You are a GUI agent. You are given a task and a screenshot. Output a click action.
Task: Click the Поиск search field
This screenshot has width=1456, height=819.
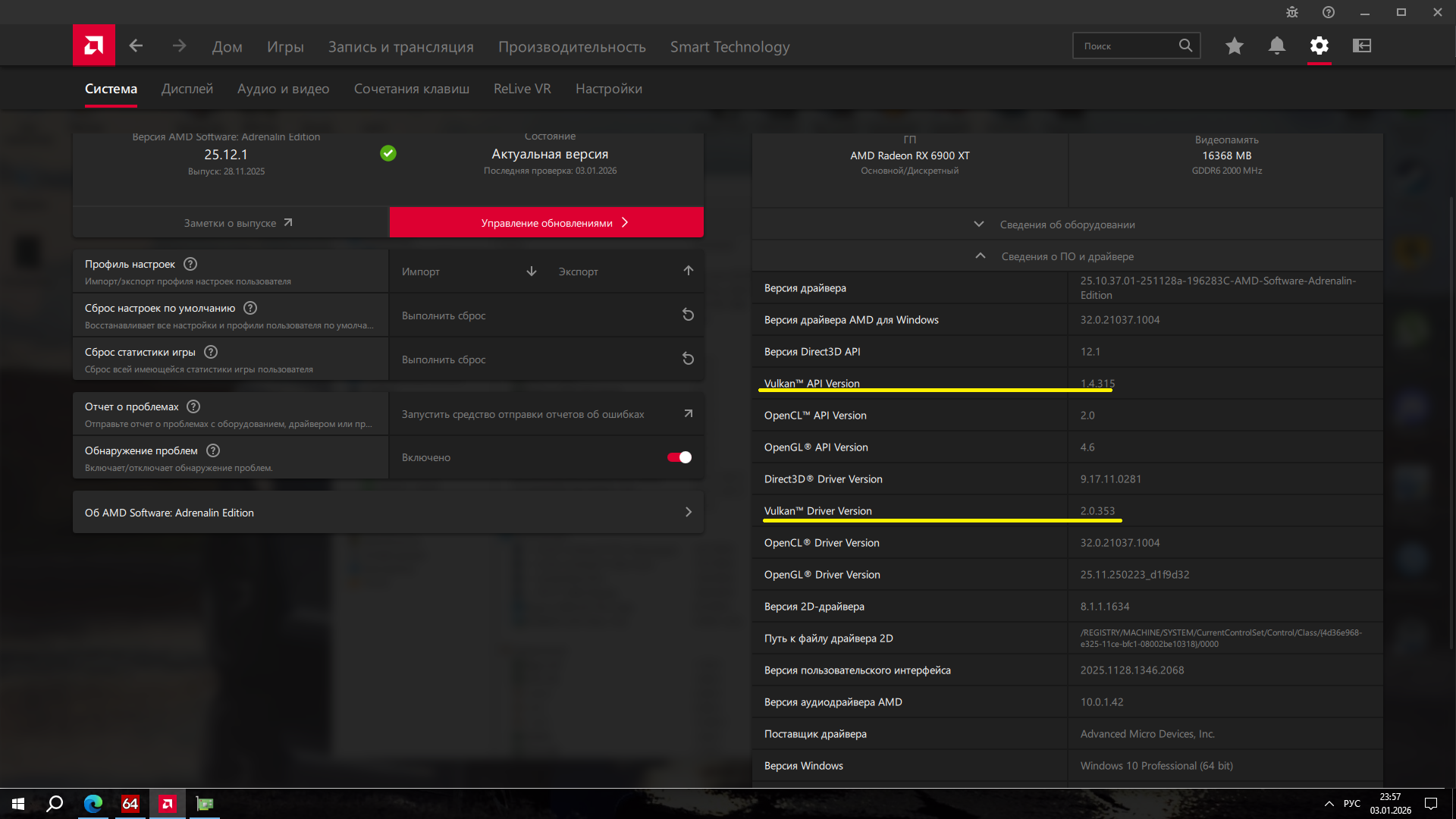(x=1126, y=45)
